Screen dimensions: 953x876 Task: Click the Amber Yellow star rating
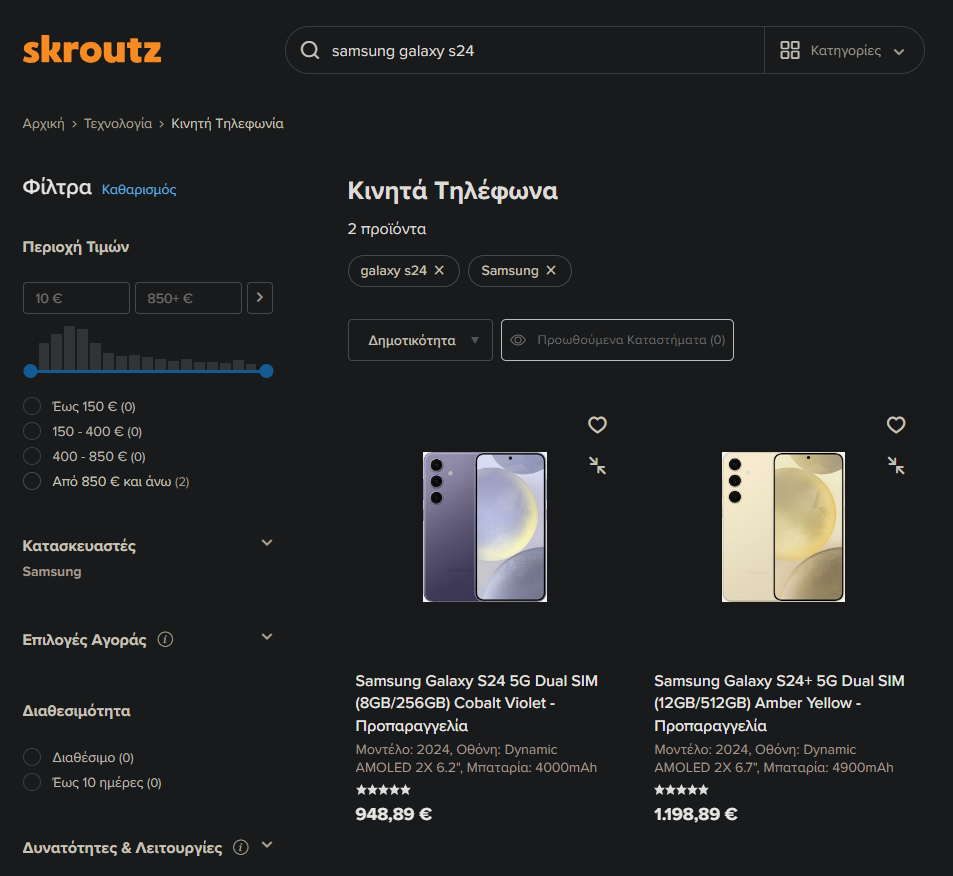[x=681, y=790]
